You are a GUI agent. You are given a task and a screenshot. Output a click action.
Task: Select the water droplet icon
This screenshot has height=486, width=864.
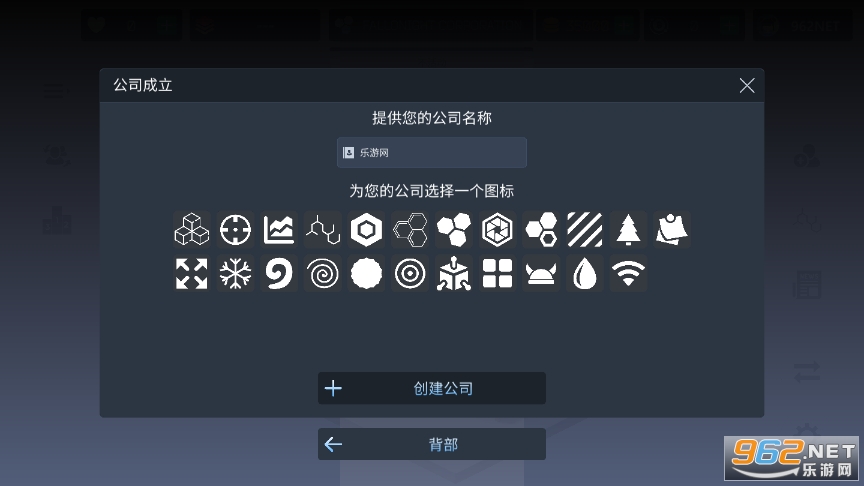pos(585,273)
